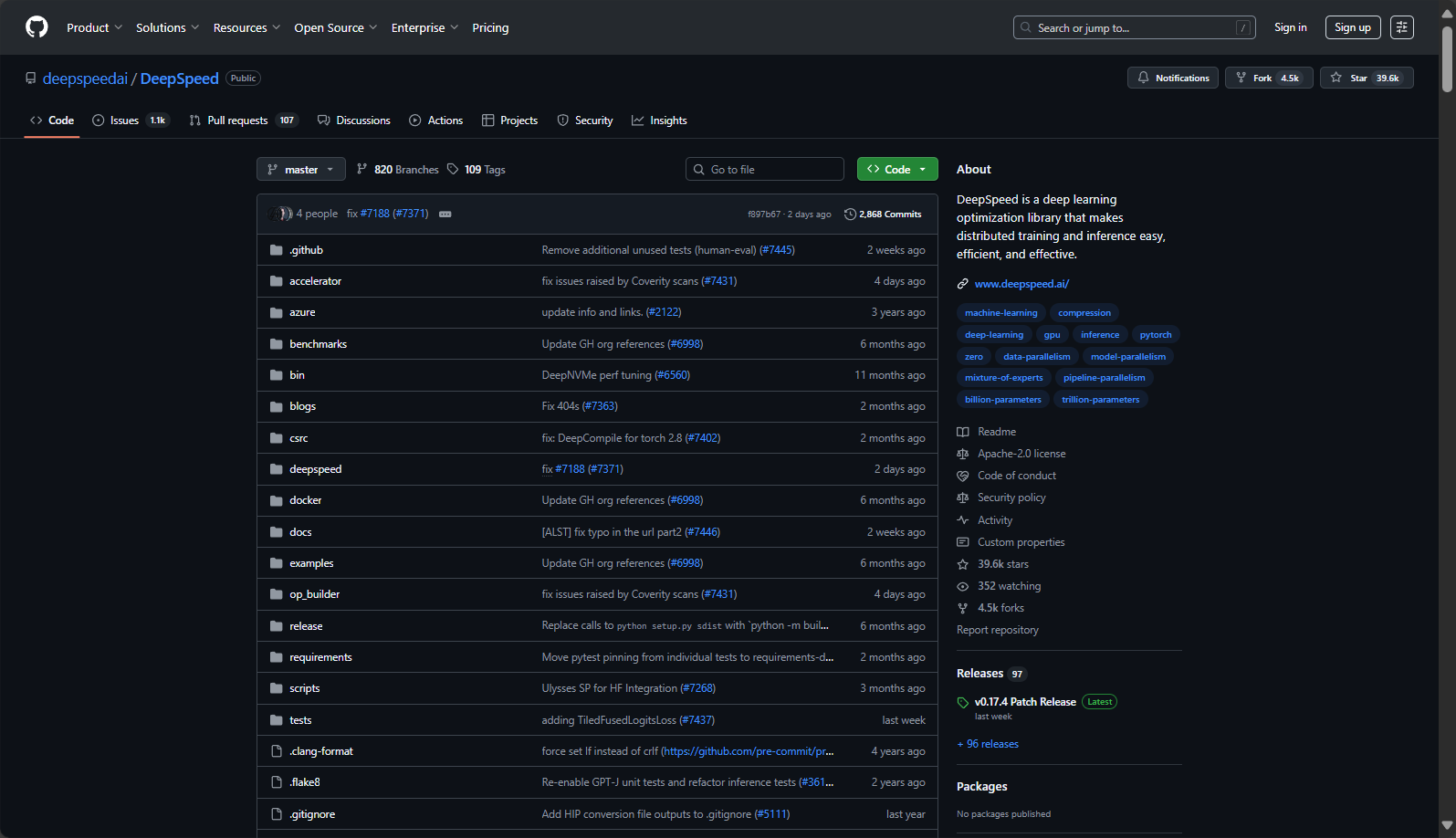Open the www.deepspeed.ai website link
Viewport: 1456px width, 838px height.
(x=1021, y=284)
